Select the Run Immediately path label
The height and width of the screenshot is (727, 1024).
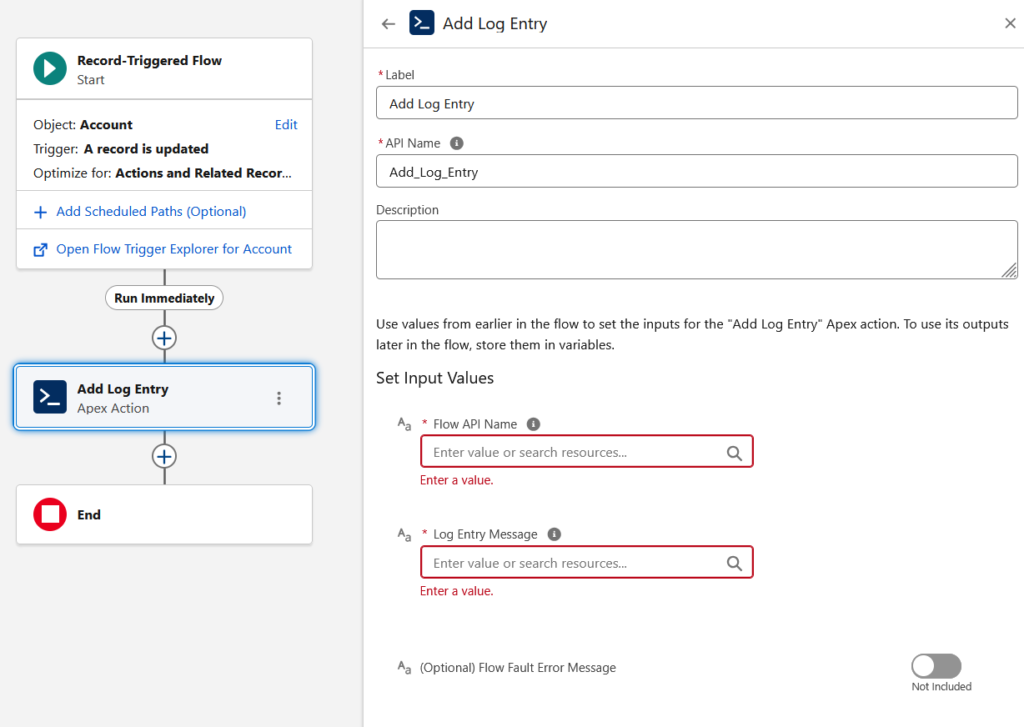[x=164, y=298]
